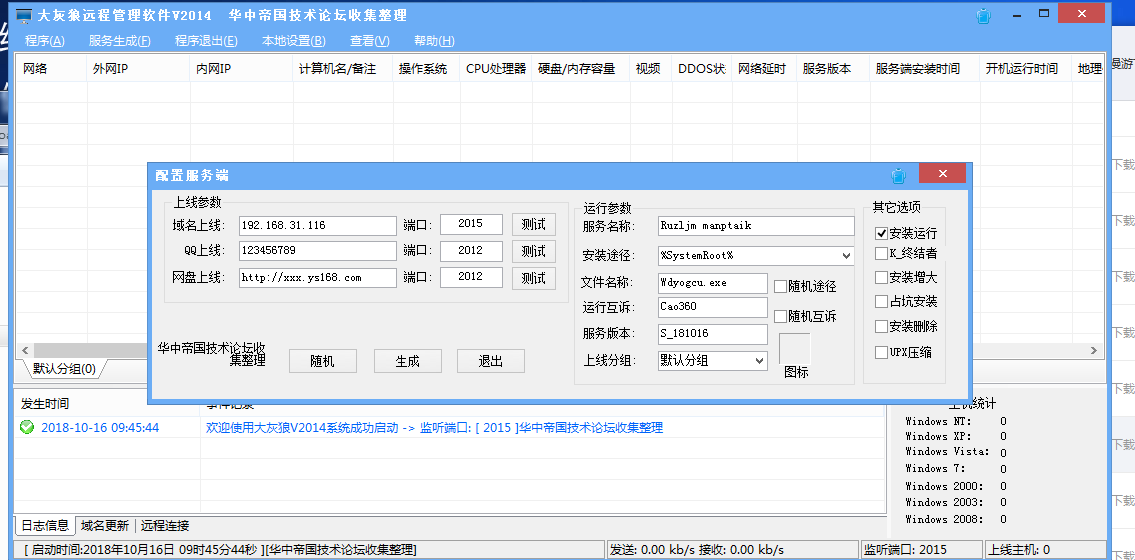Click the monitor app icon in title bar
The image size is (1135, 560).
(x=23, y=15)
